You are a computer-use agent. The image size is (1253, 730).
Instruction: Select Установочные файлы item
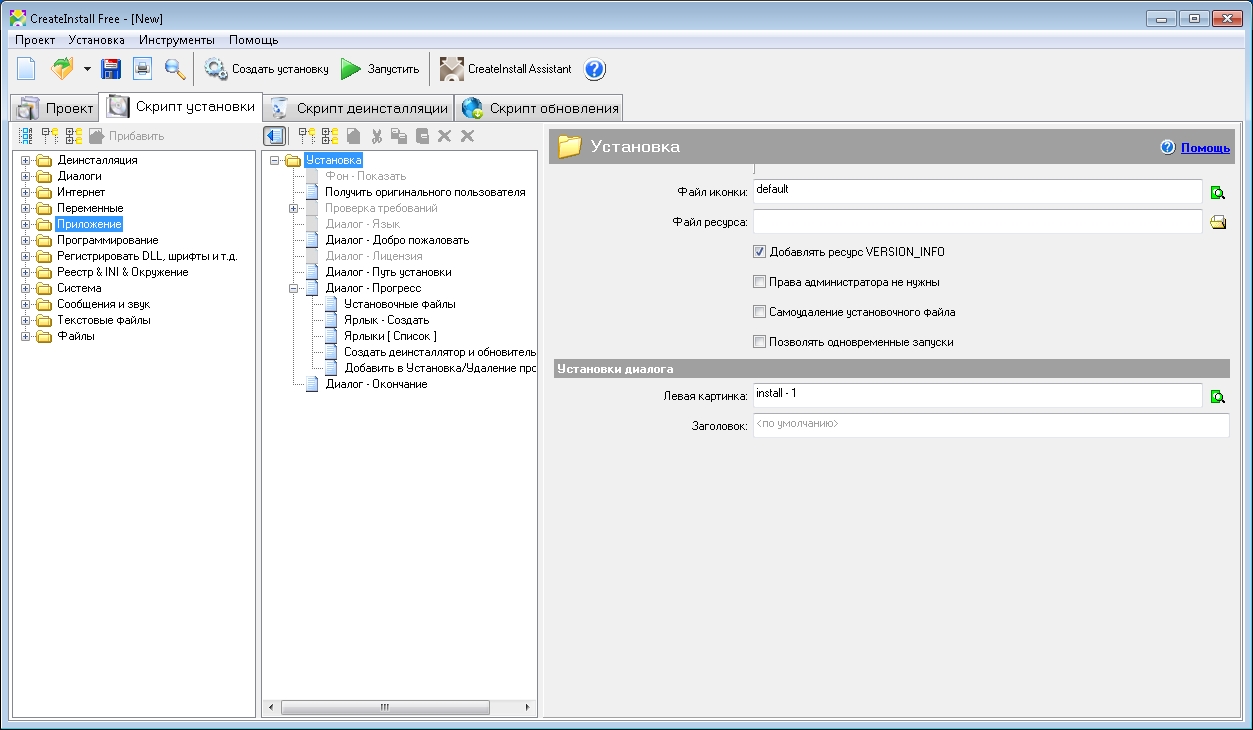click(400, 304)
